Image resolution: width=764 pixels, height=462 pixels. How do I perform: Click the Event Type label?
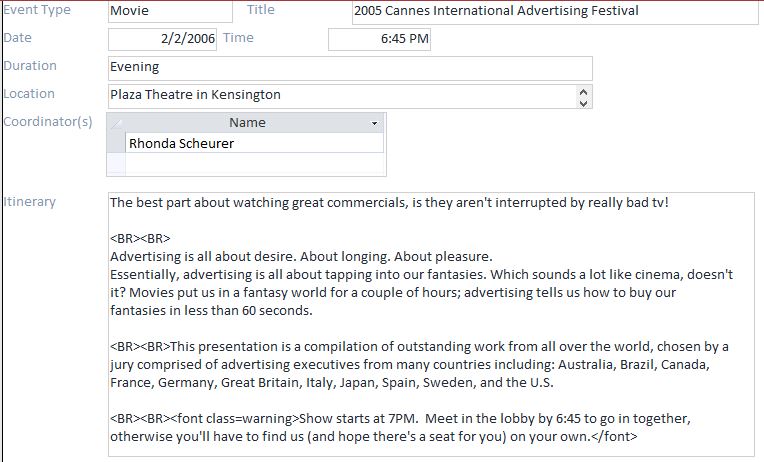pos(37,10)
